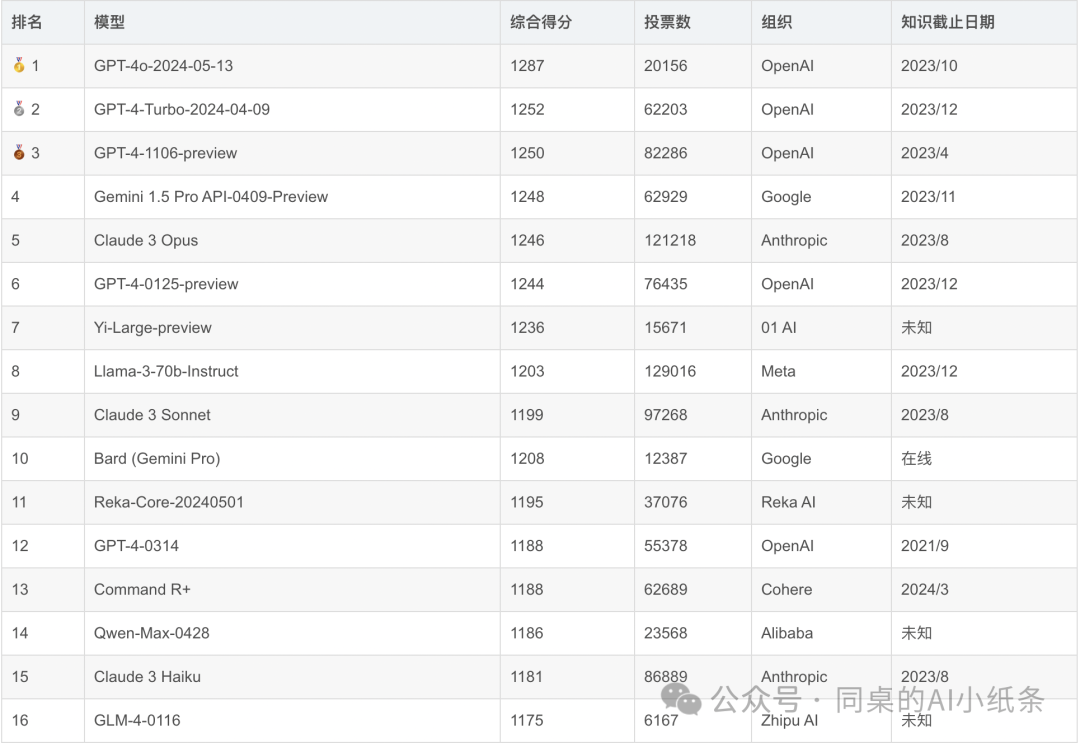The width and height of the screenshot is (1080, 743).
Task: Click the score 1246
Action: point(527,240)
